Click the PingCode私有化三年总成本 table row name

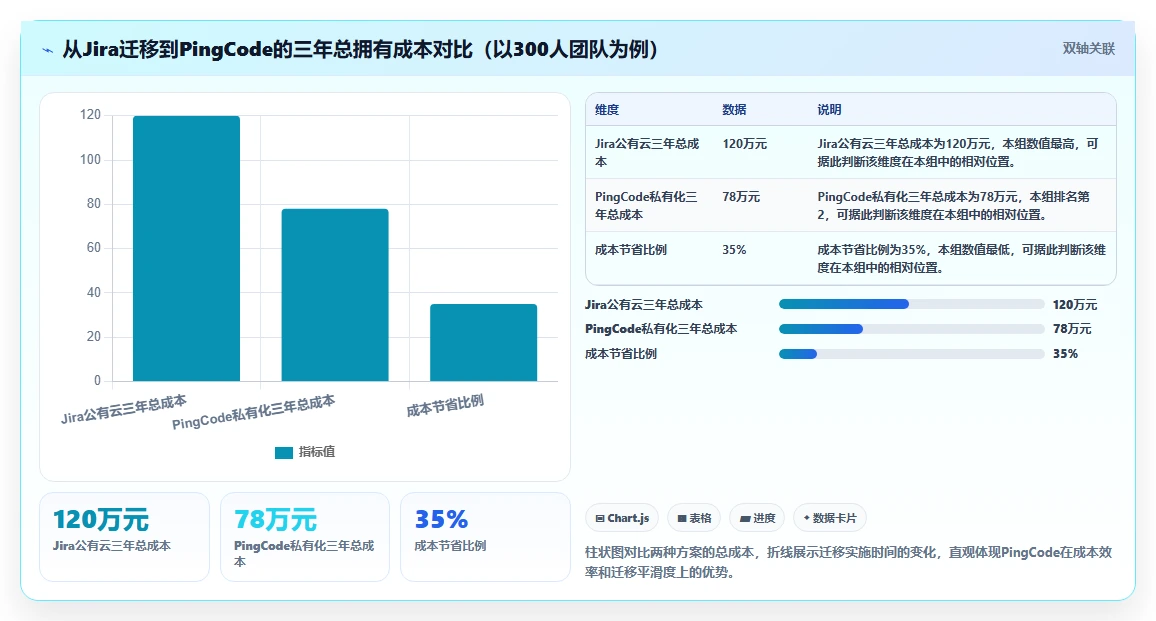click(x=646, y=206)
